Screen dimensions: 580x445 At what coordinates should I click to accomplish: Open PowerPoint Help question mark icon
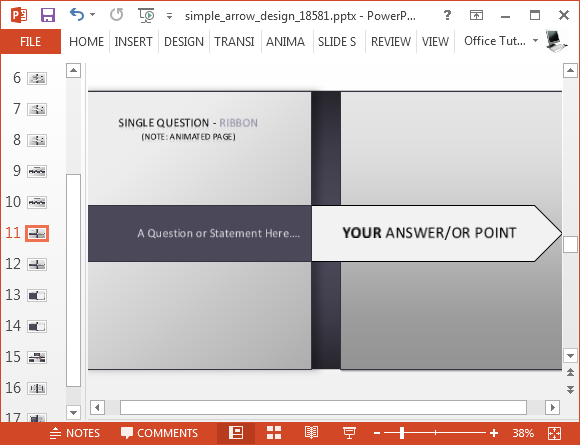(x=447, y=15)
